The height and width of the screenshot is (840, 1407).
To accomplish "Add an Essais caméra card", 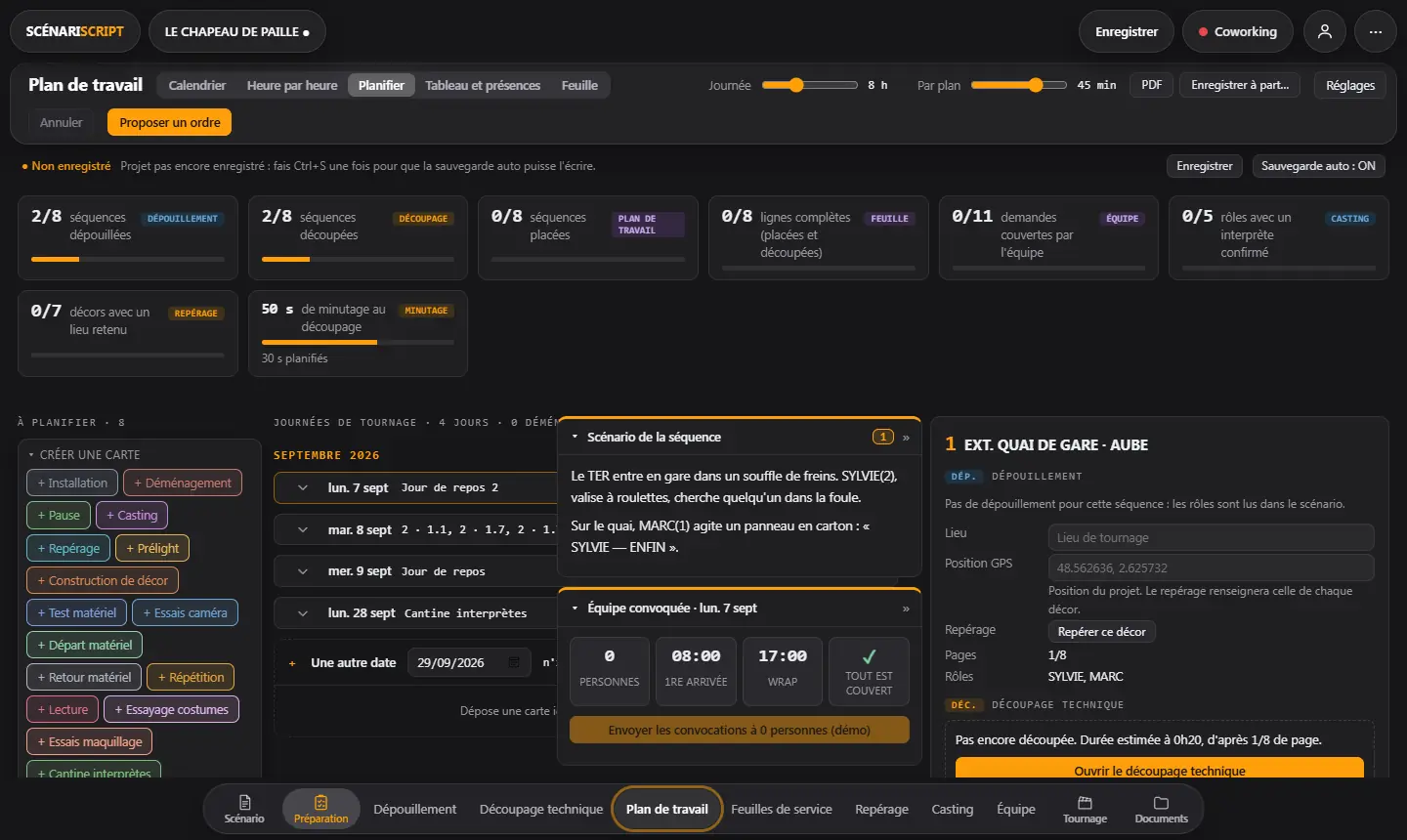I will pyautogui.click(x=185, y=613).
